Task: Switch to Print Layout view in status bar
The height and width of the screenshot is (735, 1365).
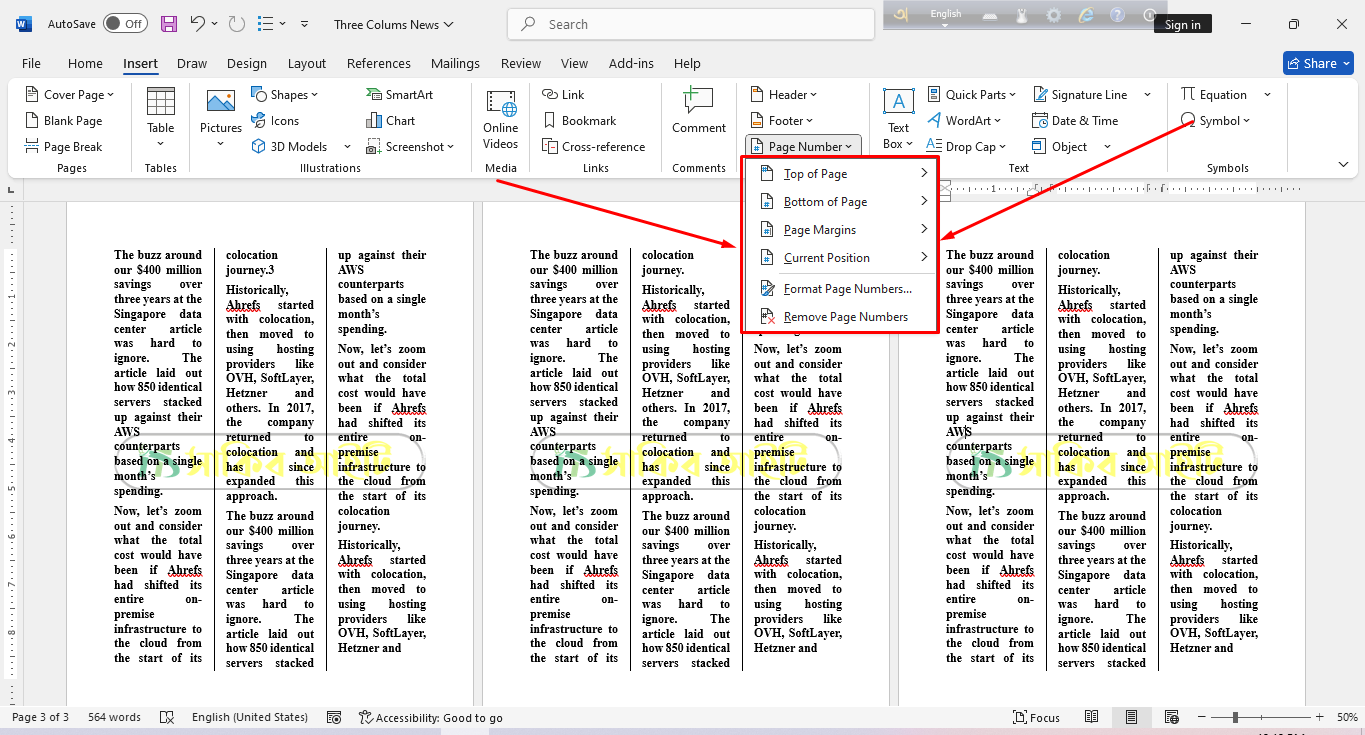Action: (1131, 717)
